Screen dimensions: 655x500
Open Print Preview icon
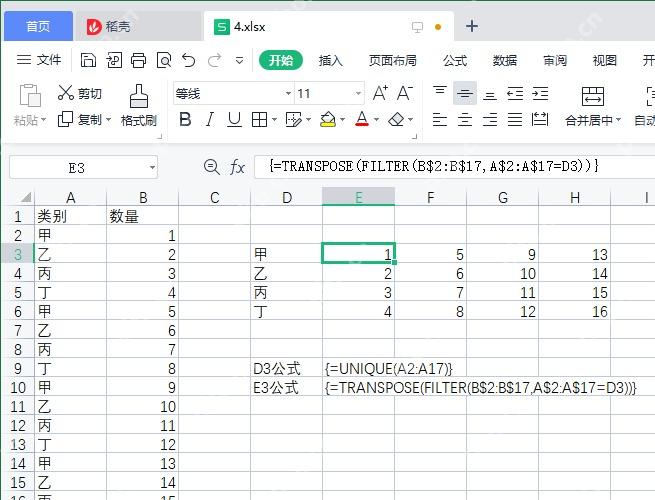click(x=164, y=61)
